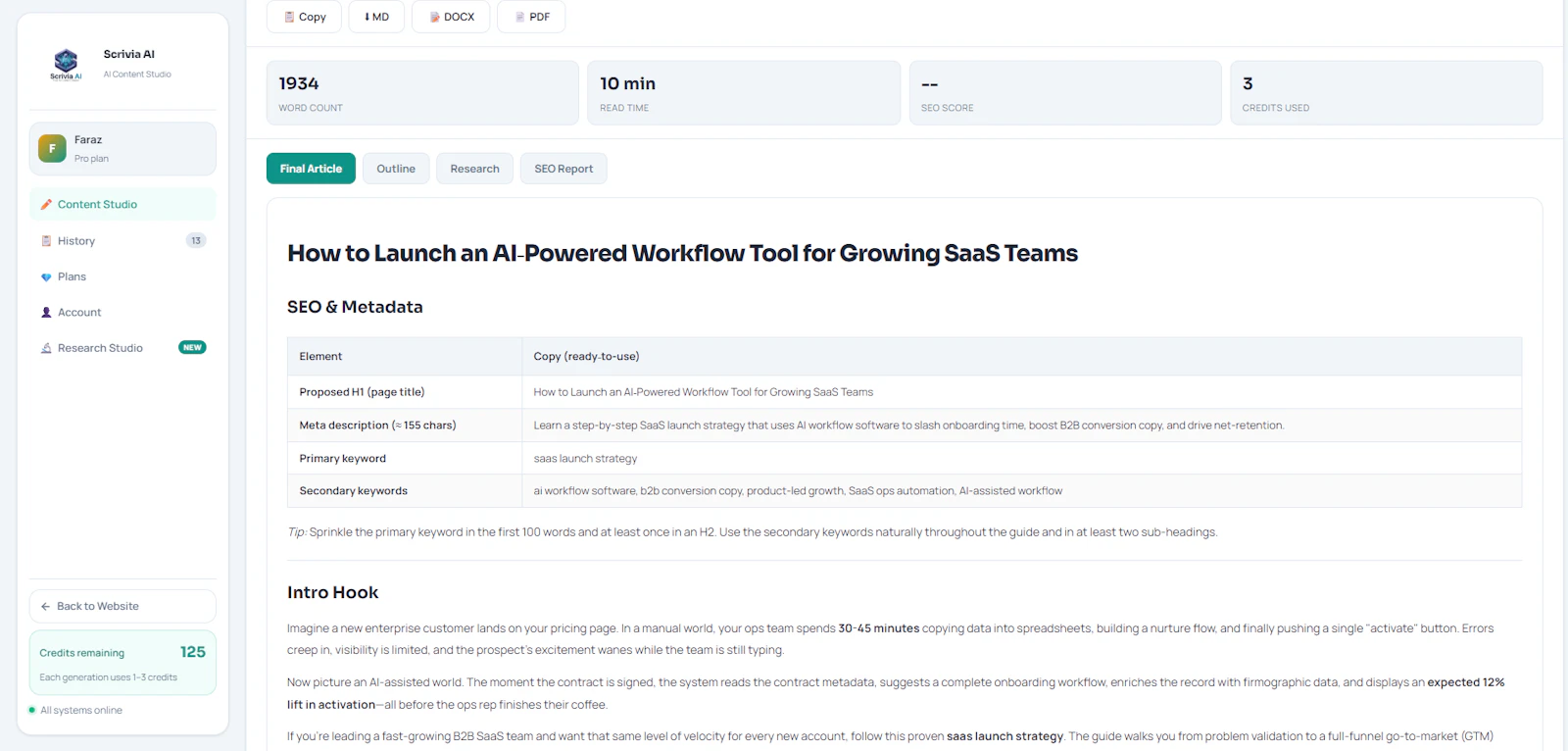Click the 'saas launch strategy' keyword cell

tap(1022, 459)
